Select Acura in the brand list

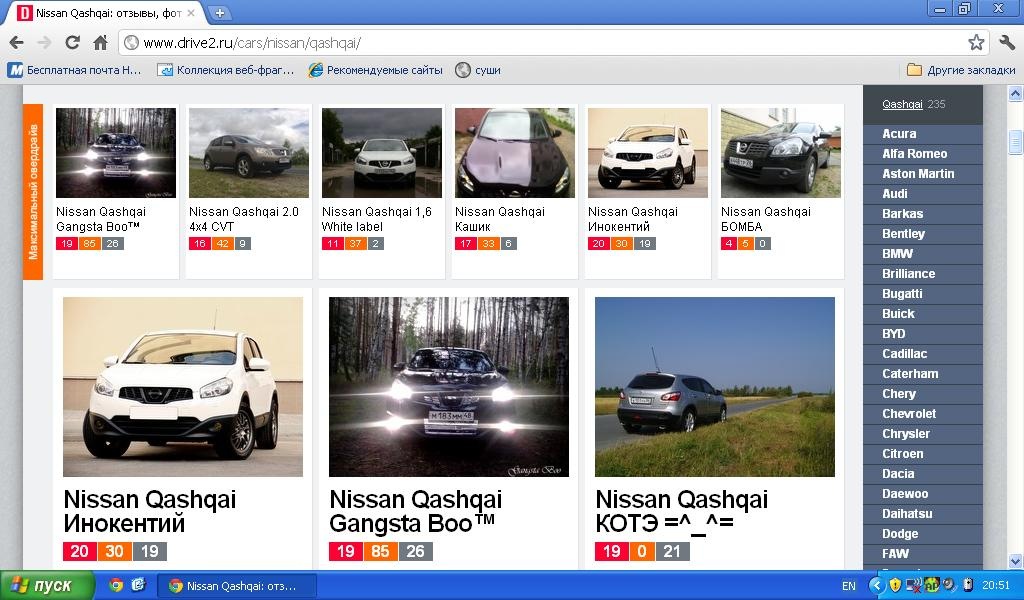tap(923, 134)
